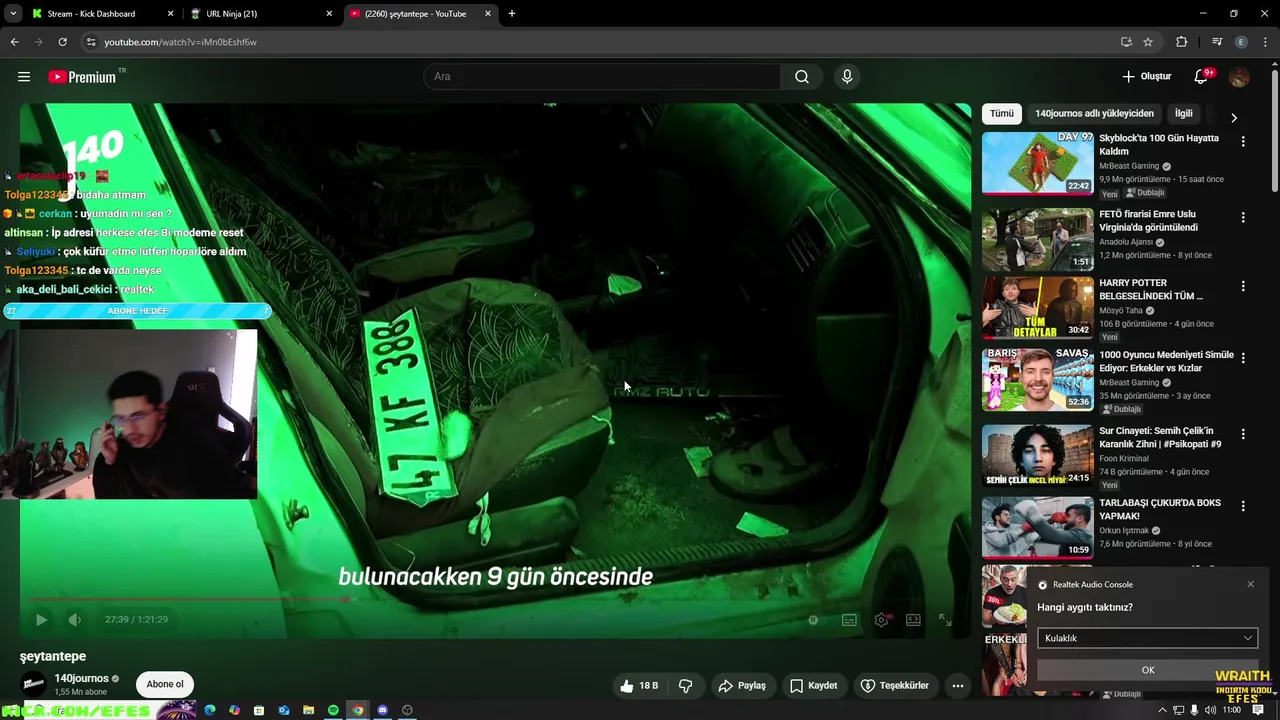Click the Teşekkürler thanks button
The width and height of the screenshot is (1280, 720).
pyautogui.click(x=894, y=686)
